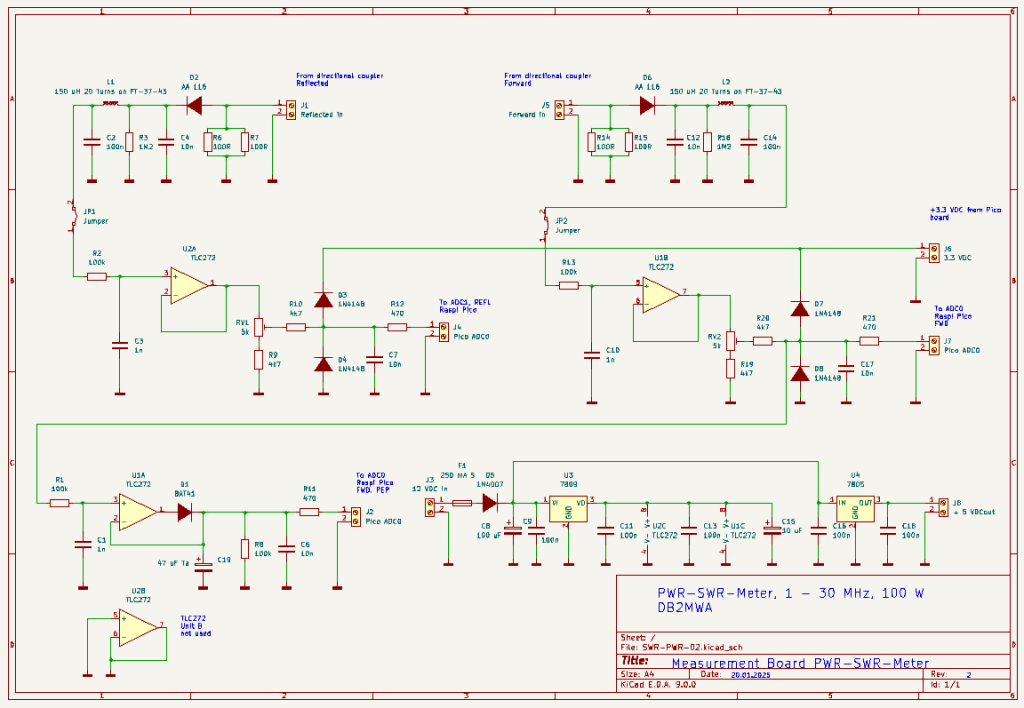Select the 'From directional coupler Reflected' note
Image resolution: width=1024 pixels, height=708 pixels.
pos(339,80)
